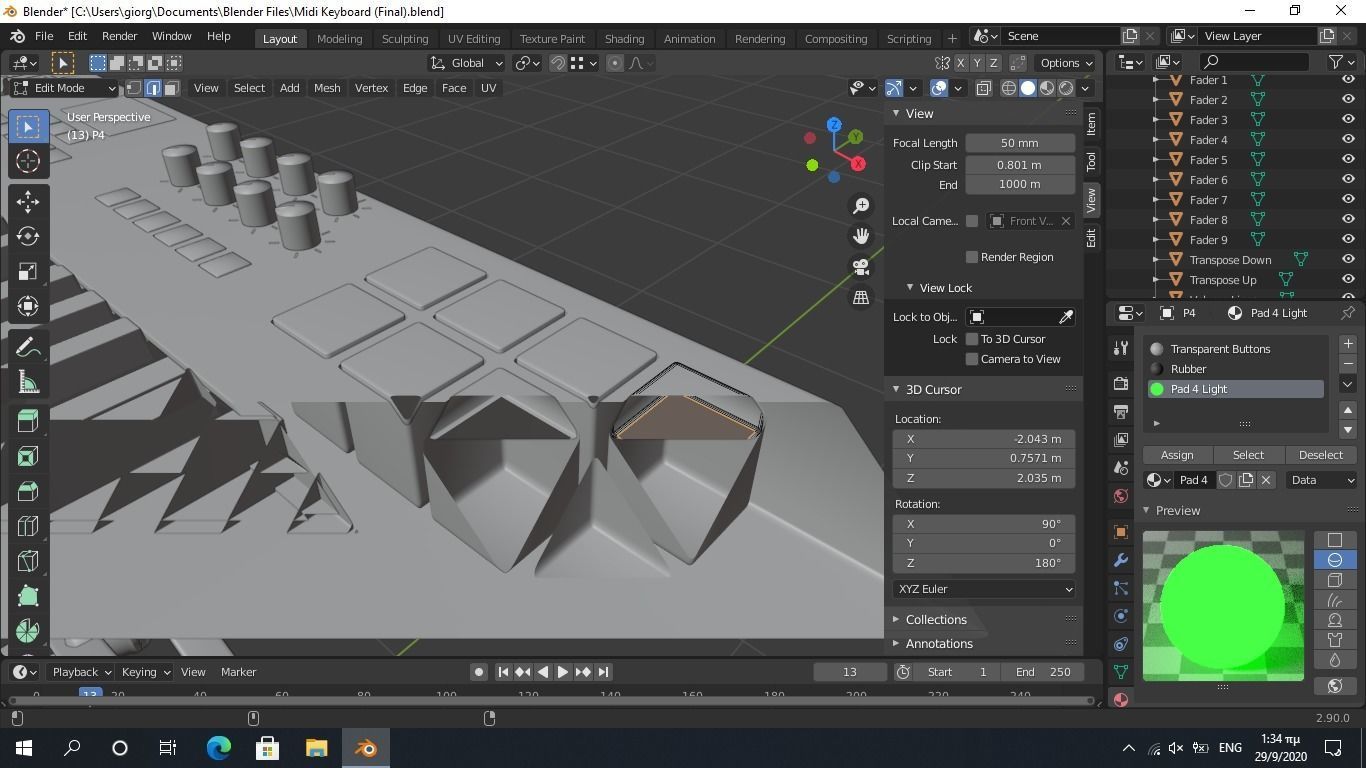The height and width of the screenshot is (768, 1366).
Task: Click the zoom magnifier viewport icon
Action: pyautogui.click(x=861, y=206)
